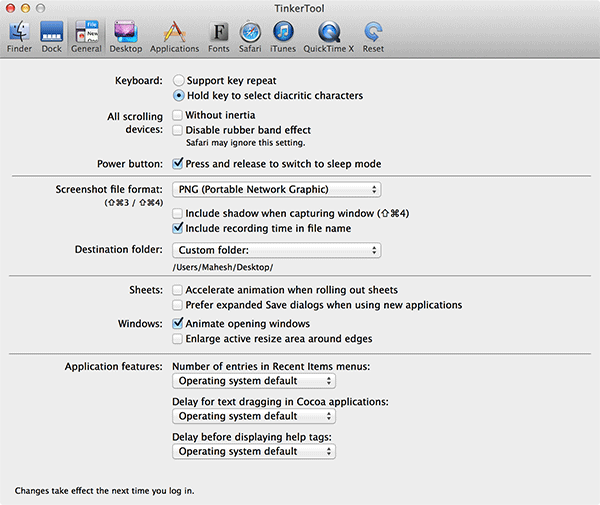Toggle Animate opening windows checkbox
The width and height of the screenshot is (600, 505).
point(178,324)
